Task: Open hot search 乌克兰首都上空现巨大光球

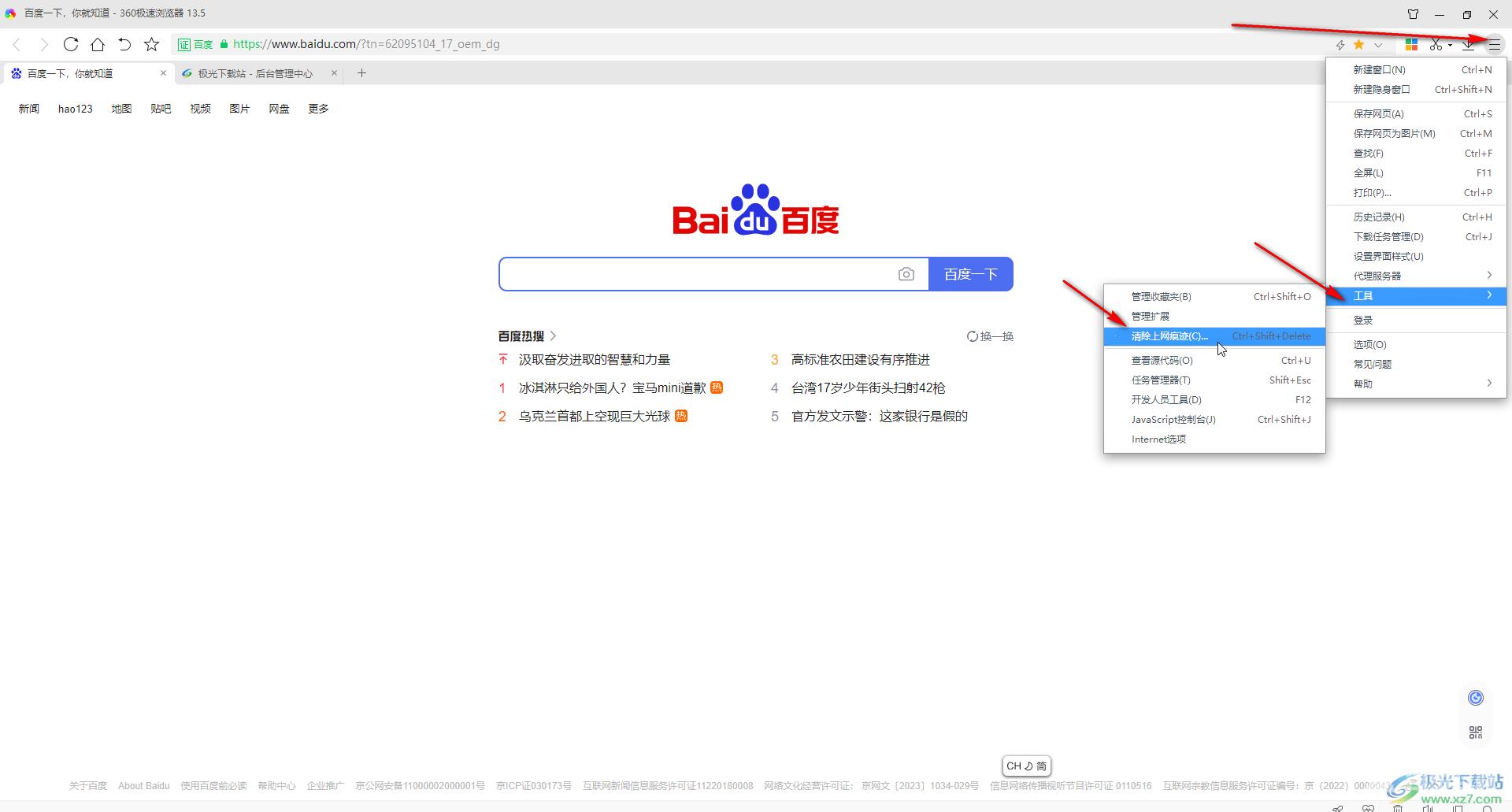Action: (594, 416)
